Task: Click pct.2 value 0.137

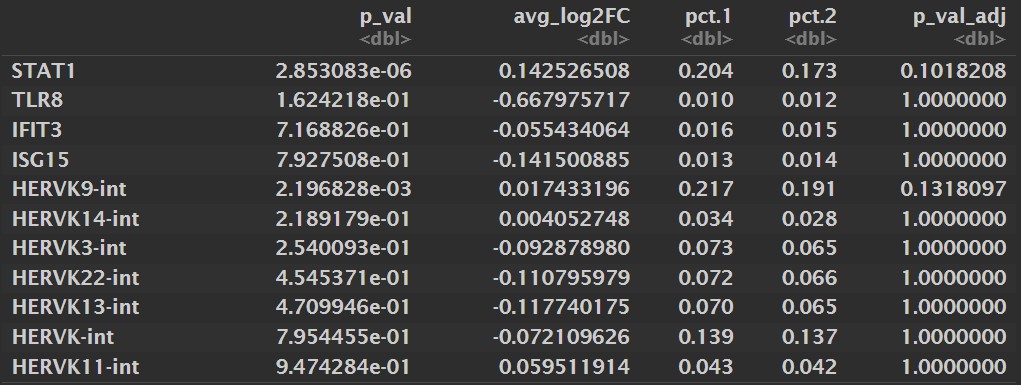Action: click(809, 337)
